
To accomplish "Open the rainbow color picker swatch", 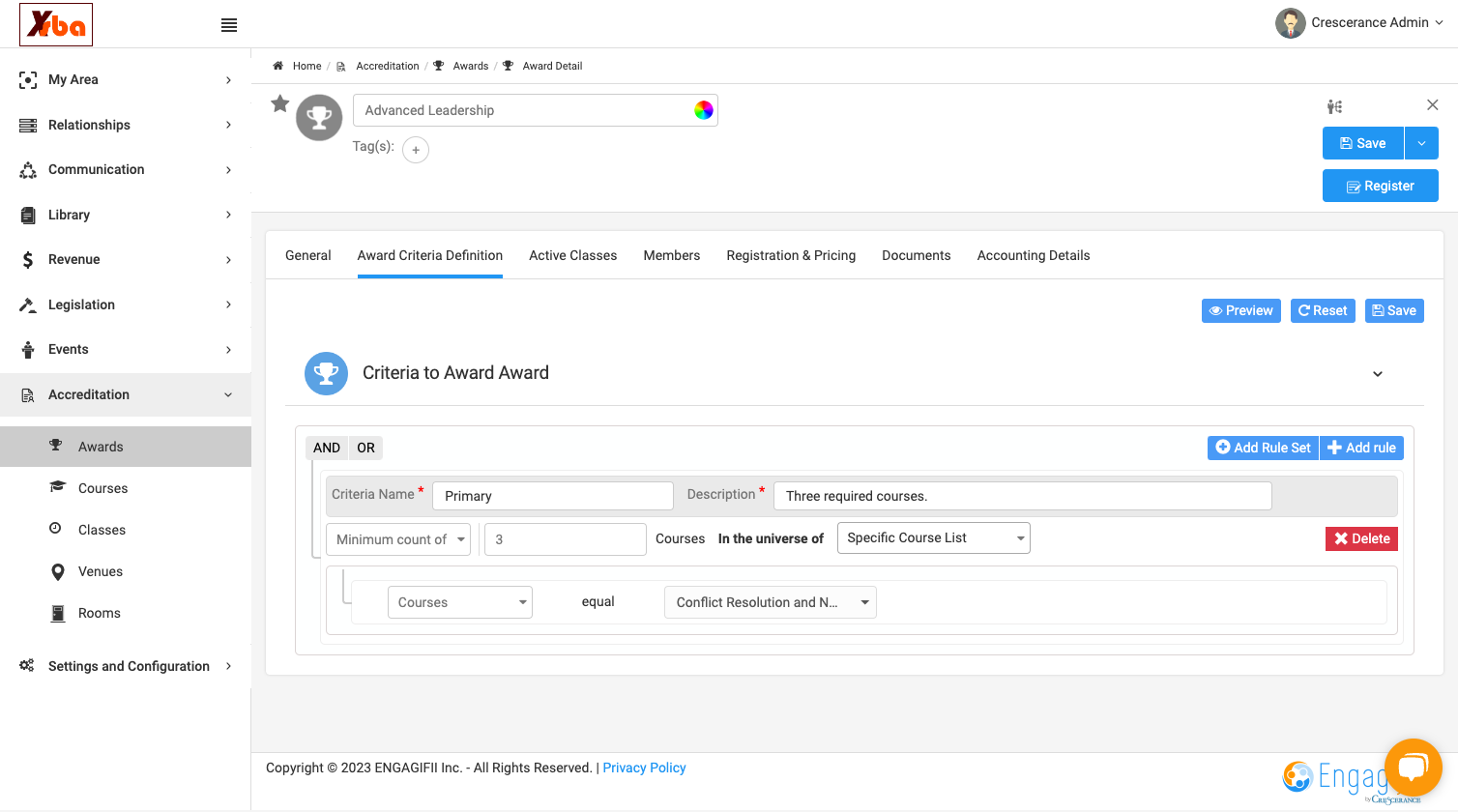I will 704,110.
